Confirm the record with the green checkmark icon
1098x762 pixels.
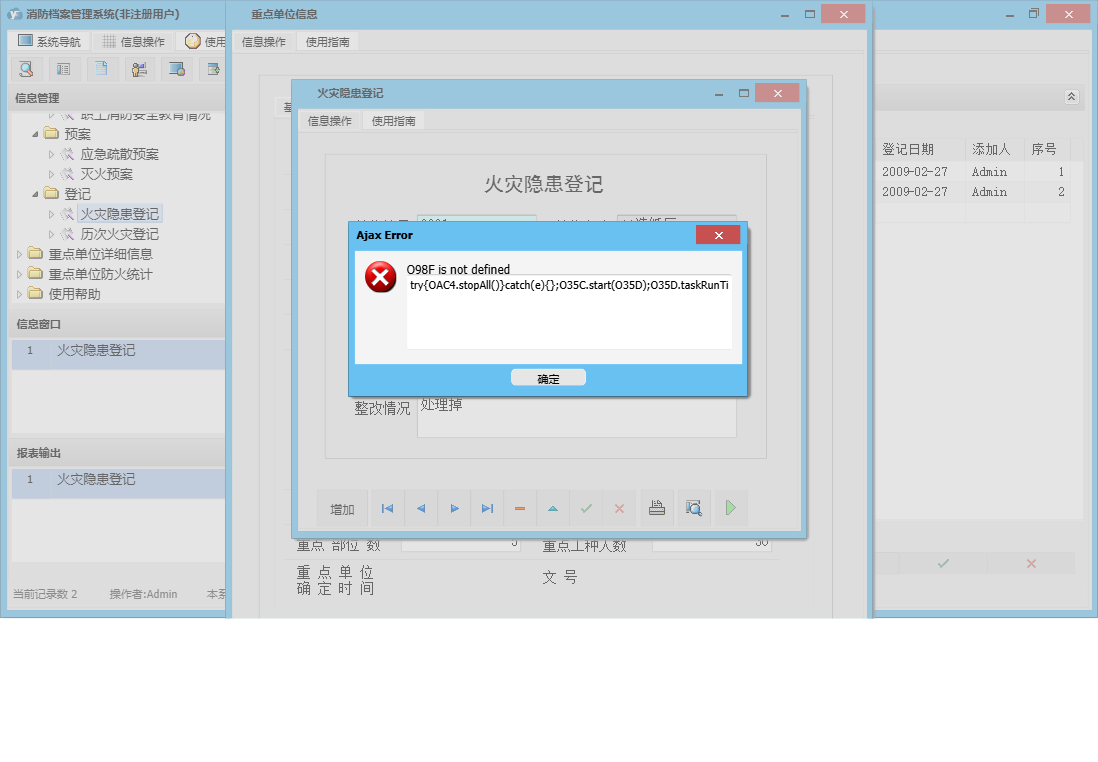tap(586, 508)
